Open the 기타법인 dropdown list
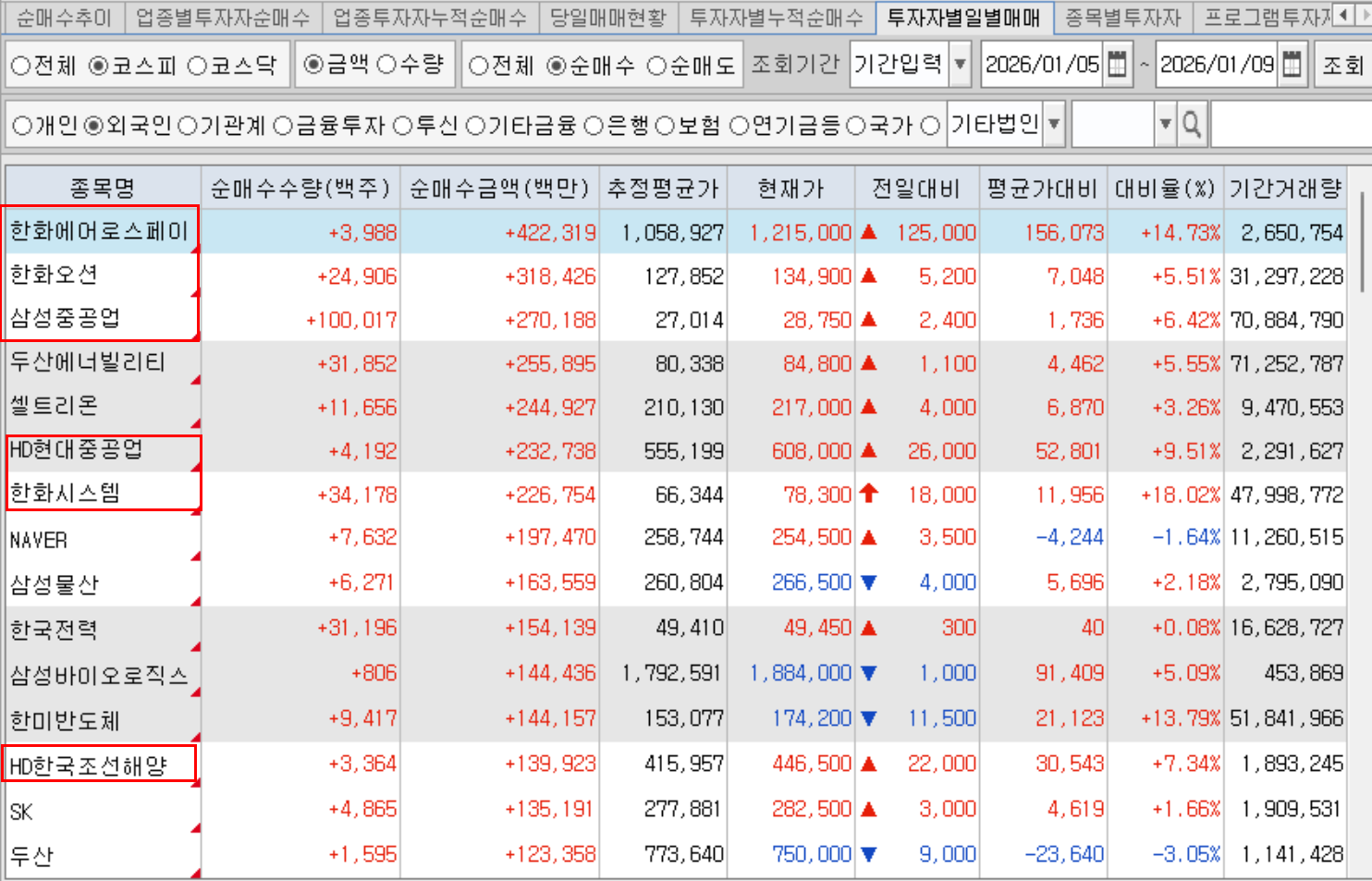Screen dimensions: 1372x881 coord(1053,124)
